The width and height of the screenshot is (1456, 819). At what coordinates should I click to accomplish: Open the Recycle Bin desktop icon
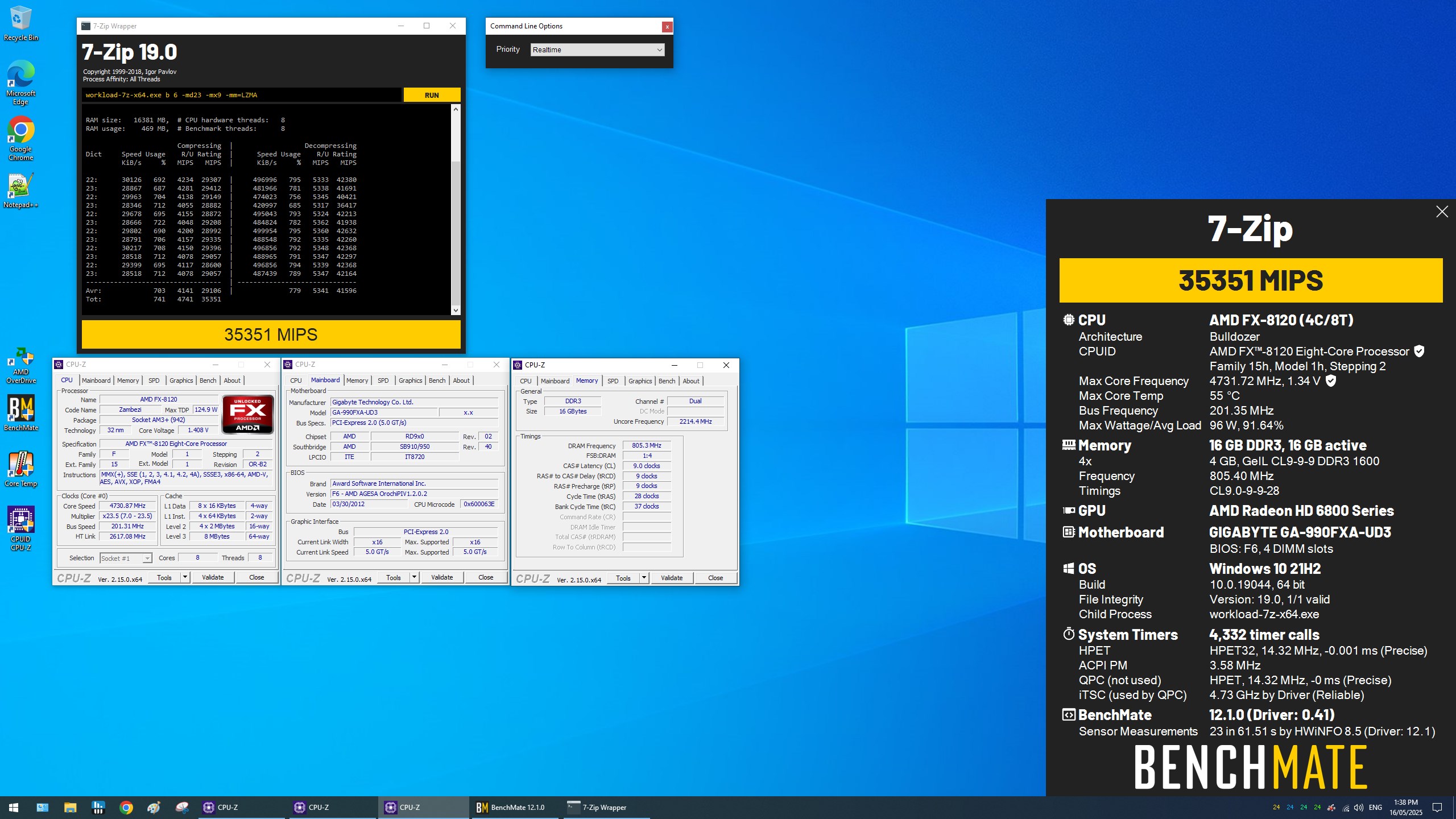(x=20, y=24)
